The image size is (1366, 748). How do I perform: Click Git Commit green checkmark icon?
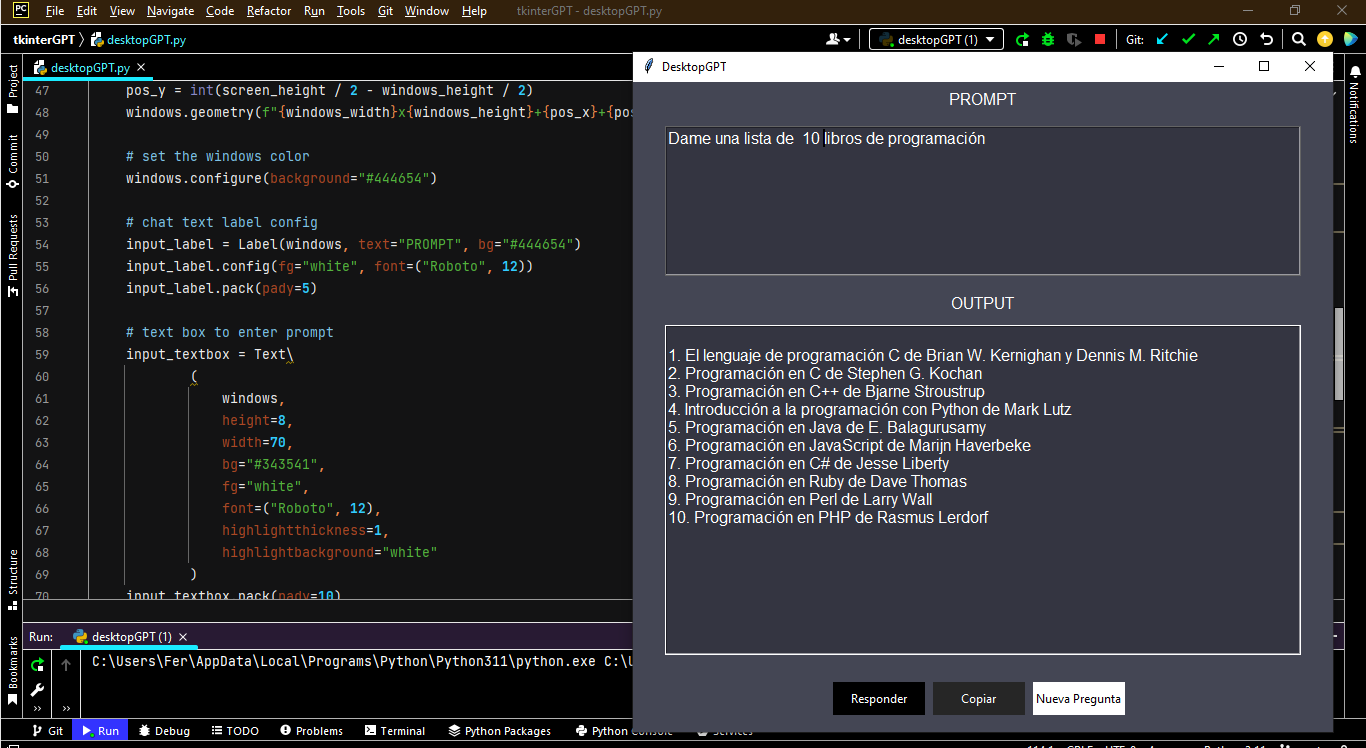(1188, 40)
